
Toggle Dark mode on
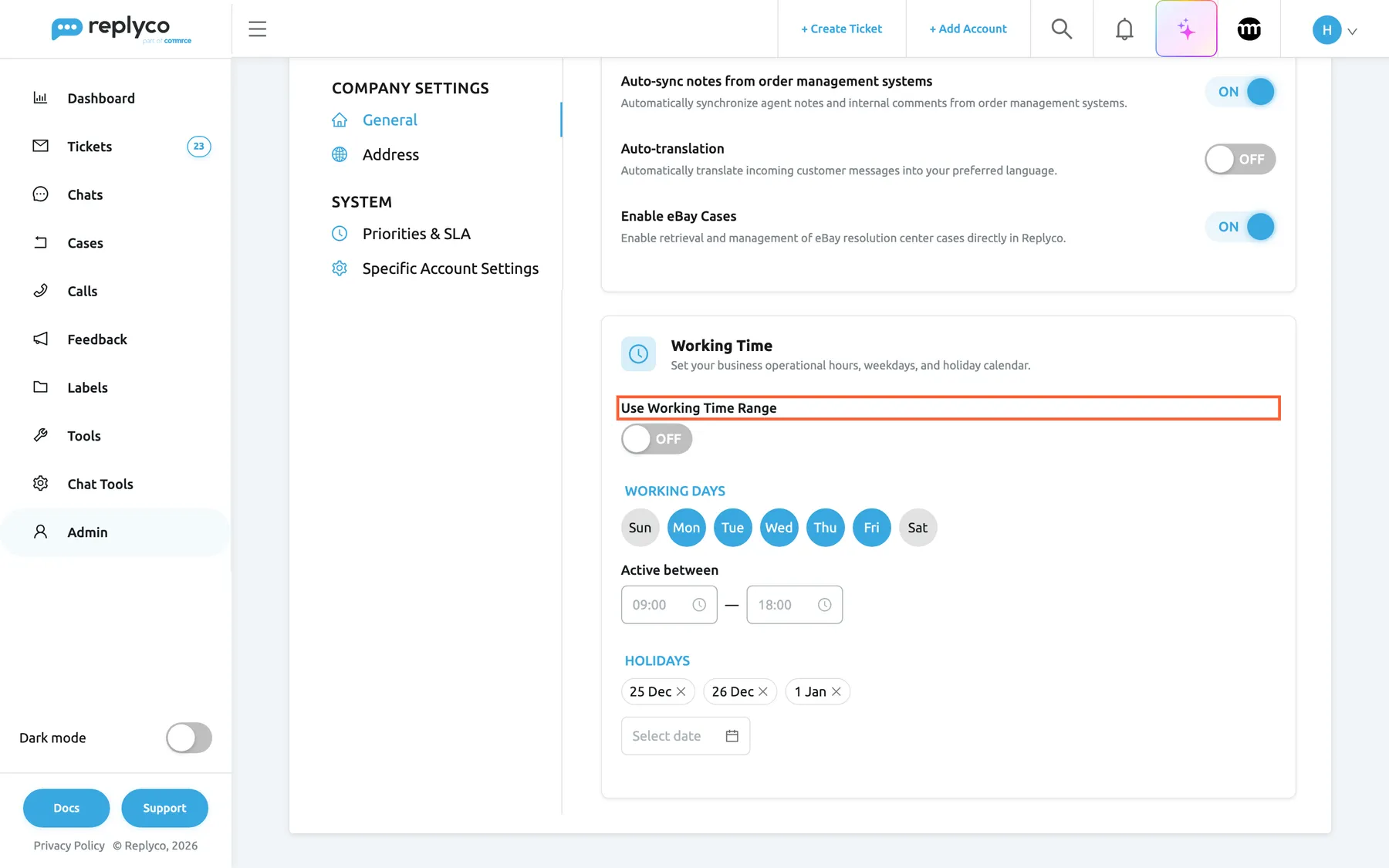click(x=189, y=738)
